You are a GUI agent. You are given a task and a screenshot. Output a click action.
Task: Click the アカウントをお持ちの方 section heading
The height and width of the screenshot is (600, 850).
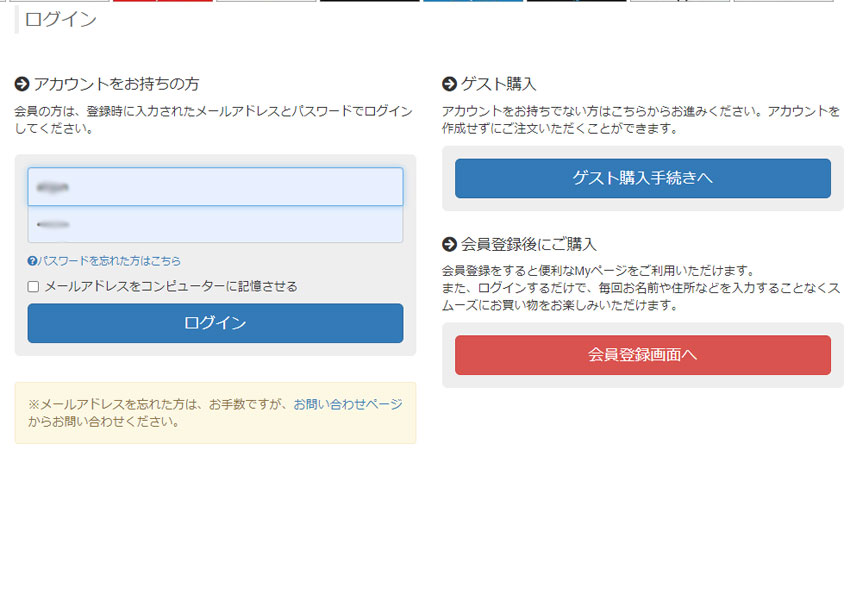click(116, 84)
